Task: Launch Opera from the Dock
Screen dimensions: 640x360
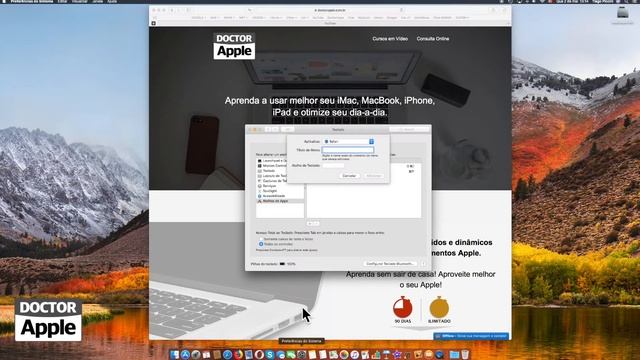Action: 259,355
